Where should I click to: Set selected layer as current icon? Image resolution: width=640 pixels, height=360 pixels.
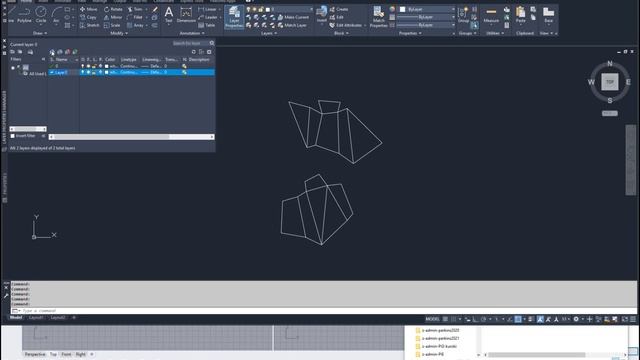click(75, 52)
